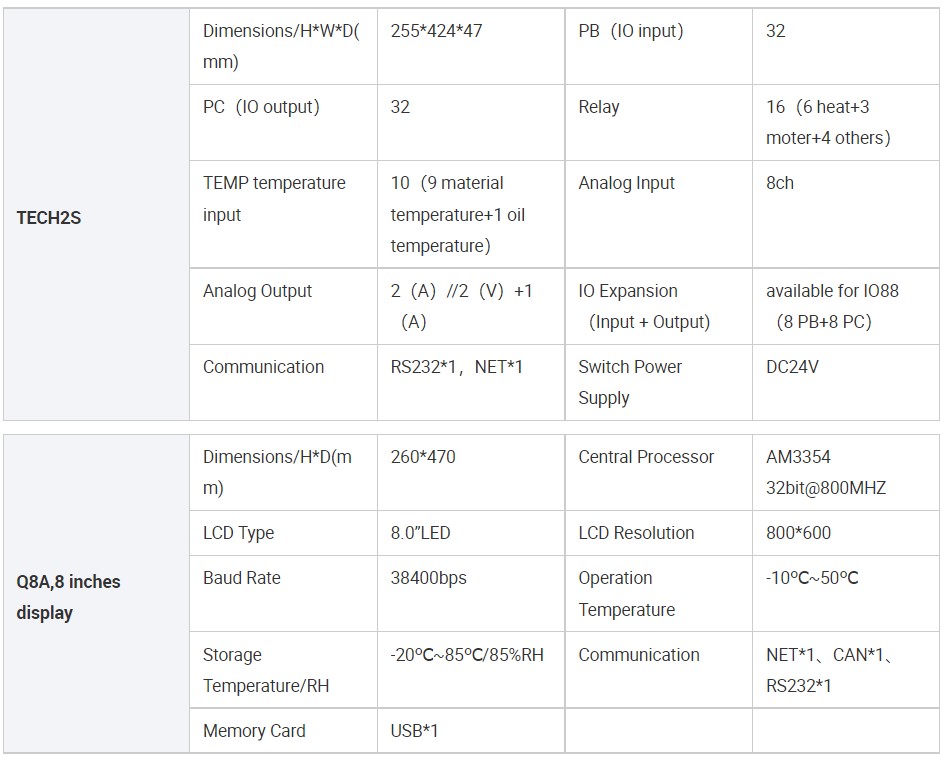Click the 38400bps baud rate value

pyautogui.click(x=428, y=578)
